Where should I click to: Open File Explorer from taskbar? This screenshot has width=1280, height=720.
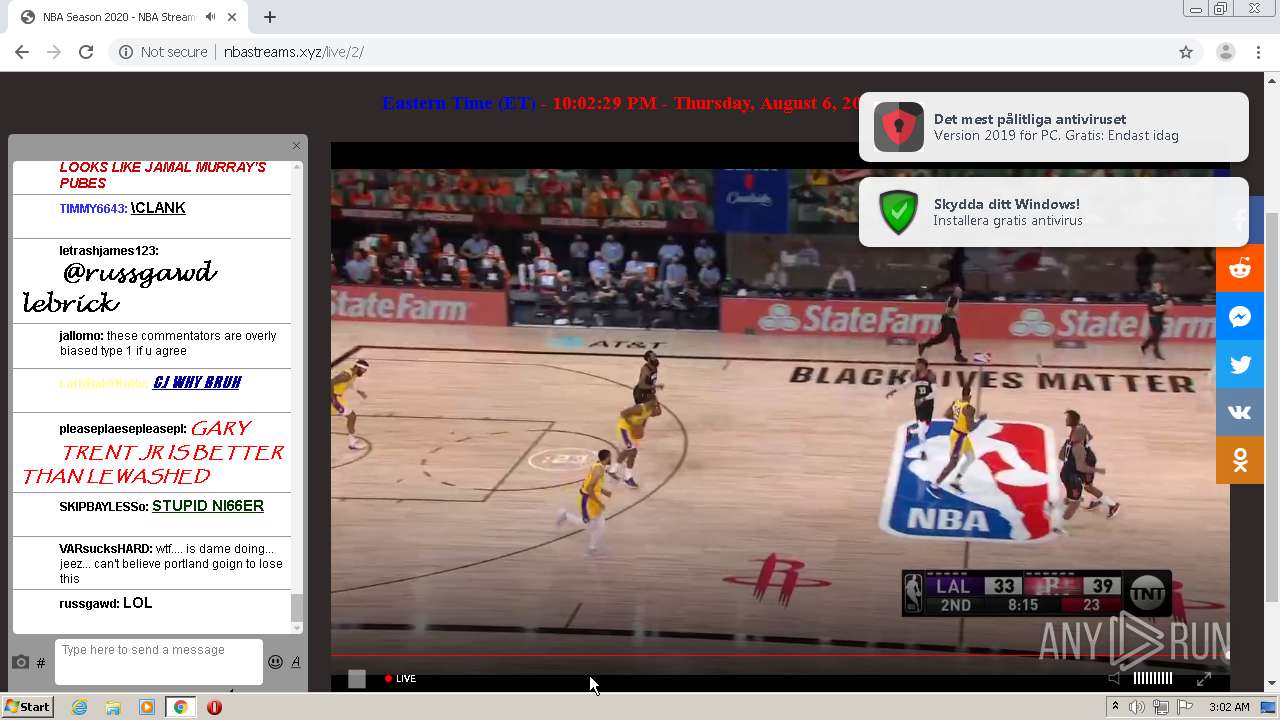click(113, 707)
